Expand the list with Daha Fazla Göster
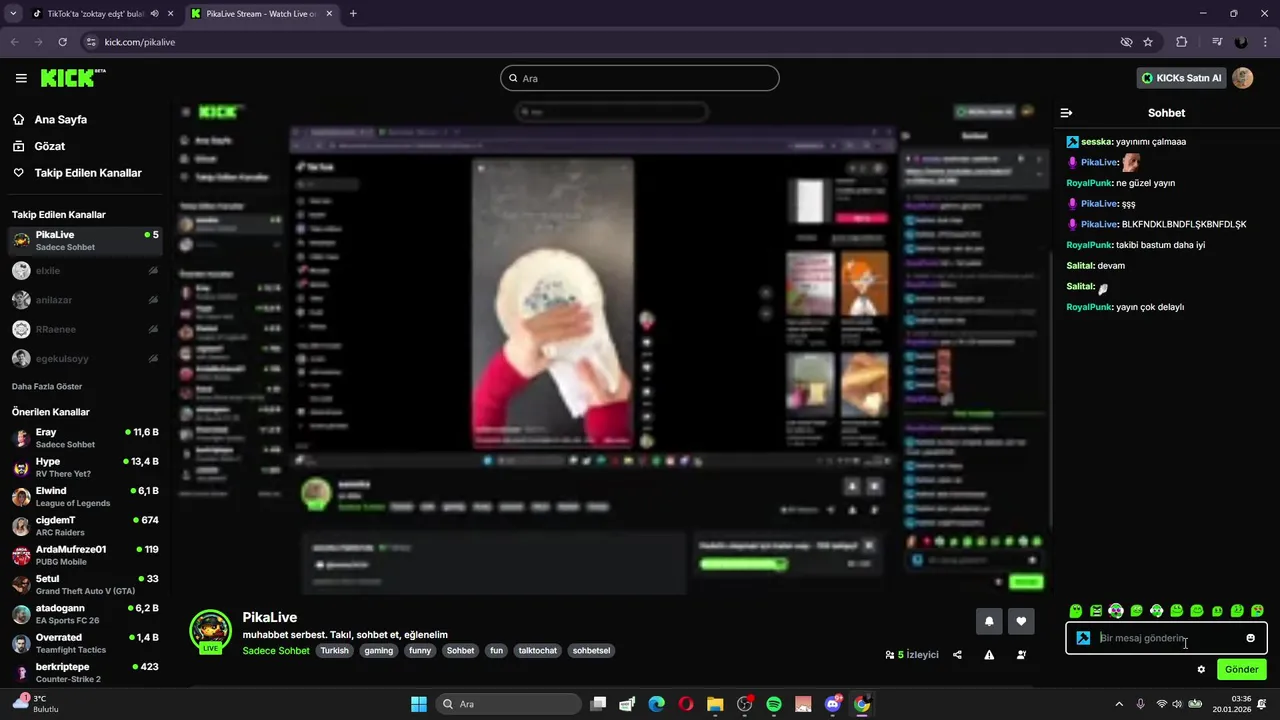This screenshot has height=720, width=1280. coord(47,386)
